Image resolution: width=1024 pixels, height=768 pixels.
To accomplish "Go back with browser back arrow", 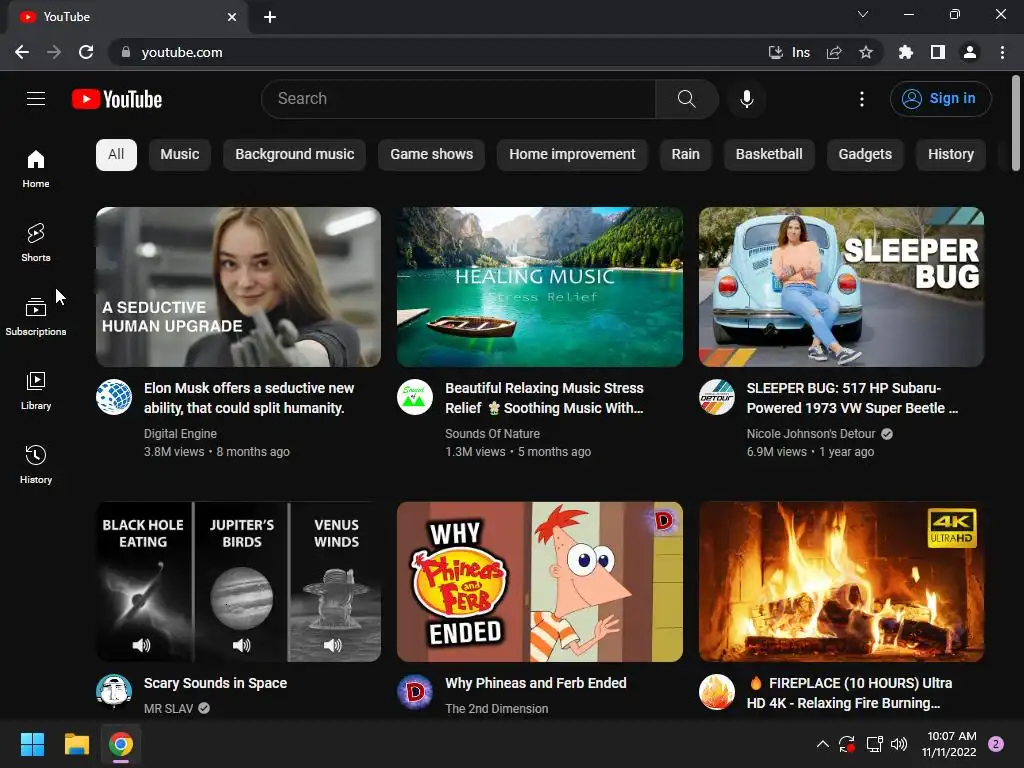I will point(22,52).
